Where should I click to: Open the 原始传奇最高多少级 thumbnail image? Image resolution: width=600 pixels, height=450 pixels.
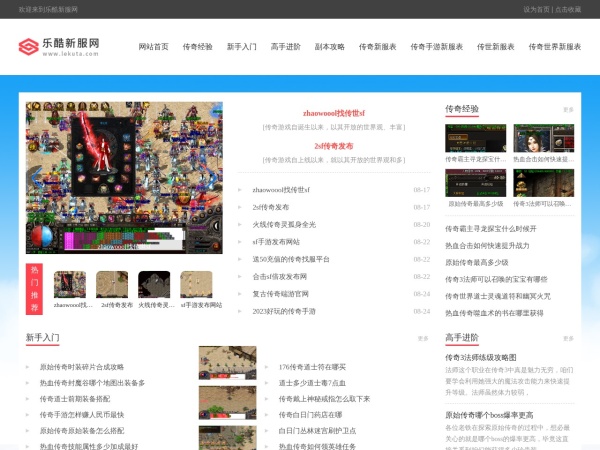(x=475, y=183)
